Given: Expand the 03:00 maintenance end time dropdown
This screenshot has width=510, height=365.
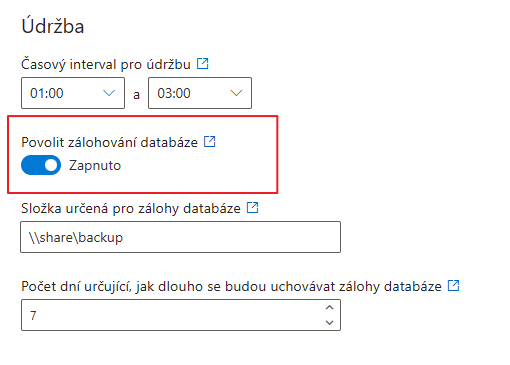Looking at the screenshot, I should coord(200,93).
